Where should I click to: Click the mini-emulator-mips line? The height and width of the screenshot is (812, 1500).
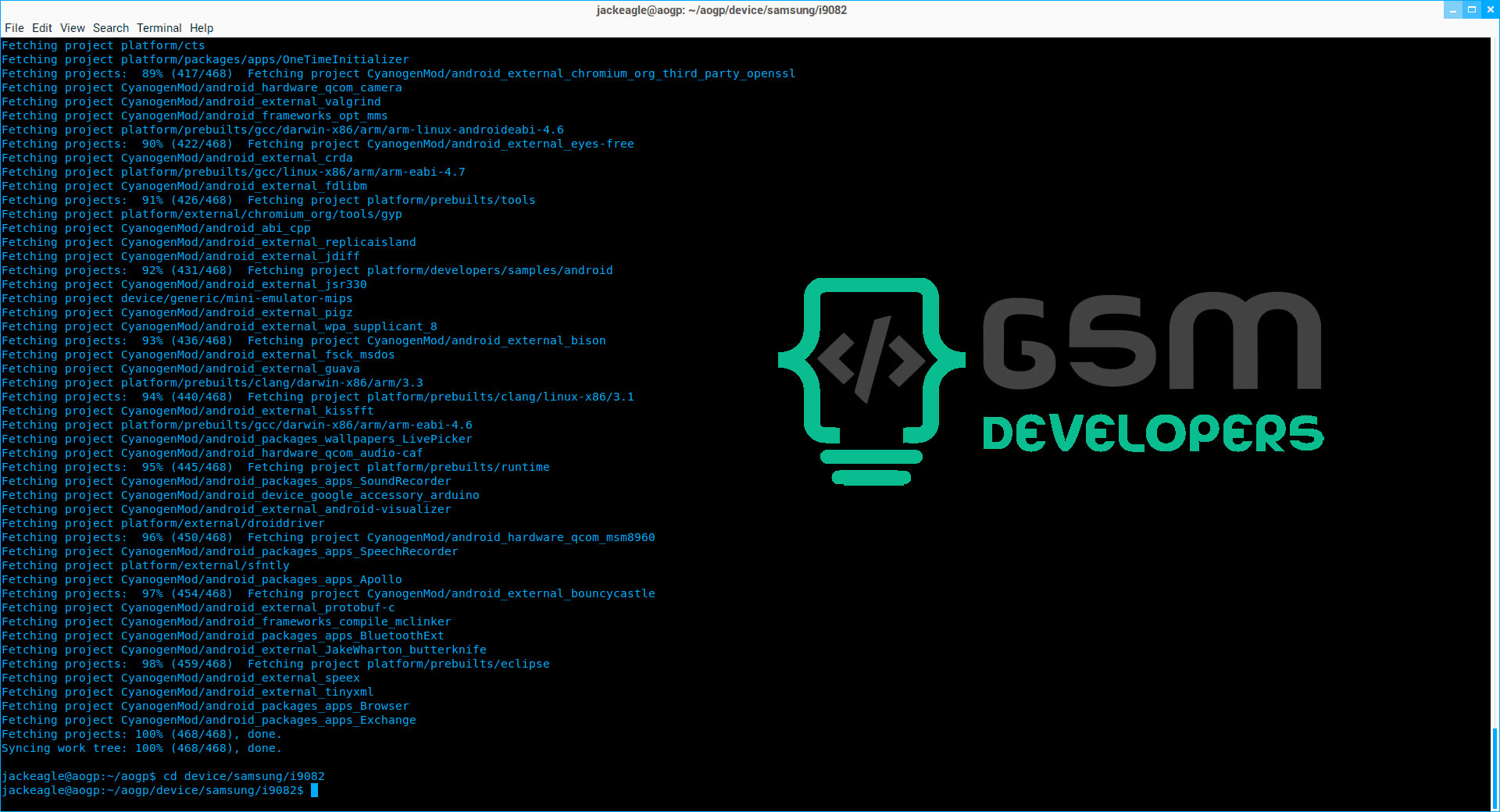[177, 299]
